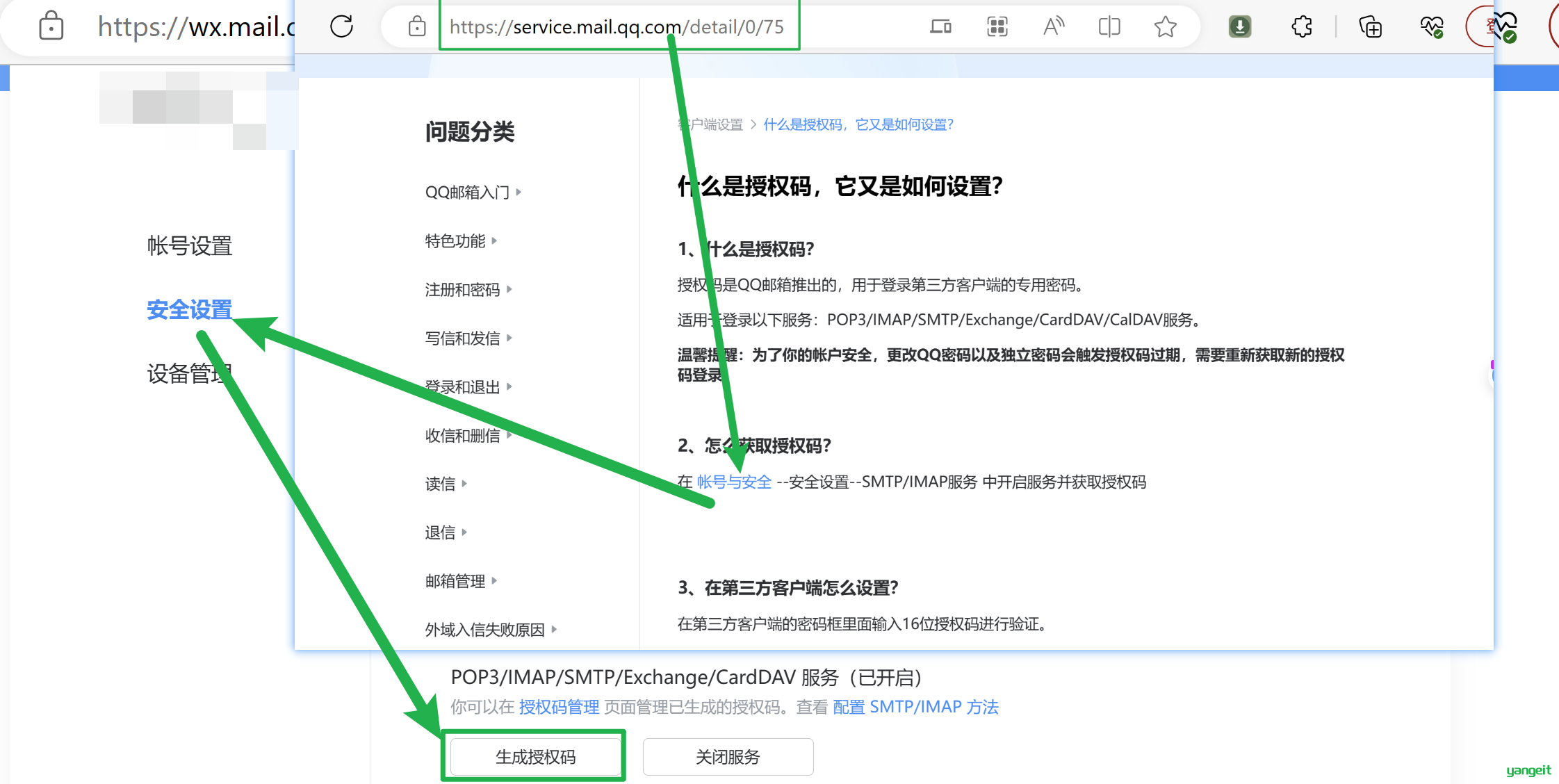Open the device/app view icon in address bar
The width and height of the screenshot is (1559, 784).
[940, 26]
